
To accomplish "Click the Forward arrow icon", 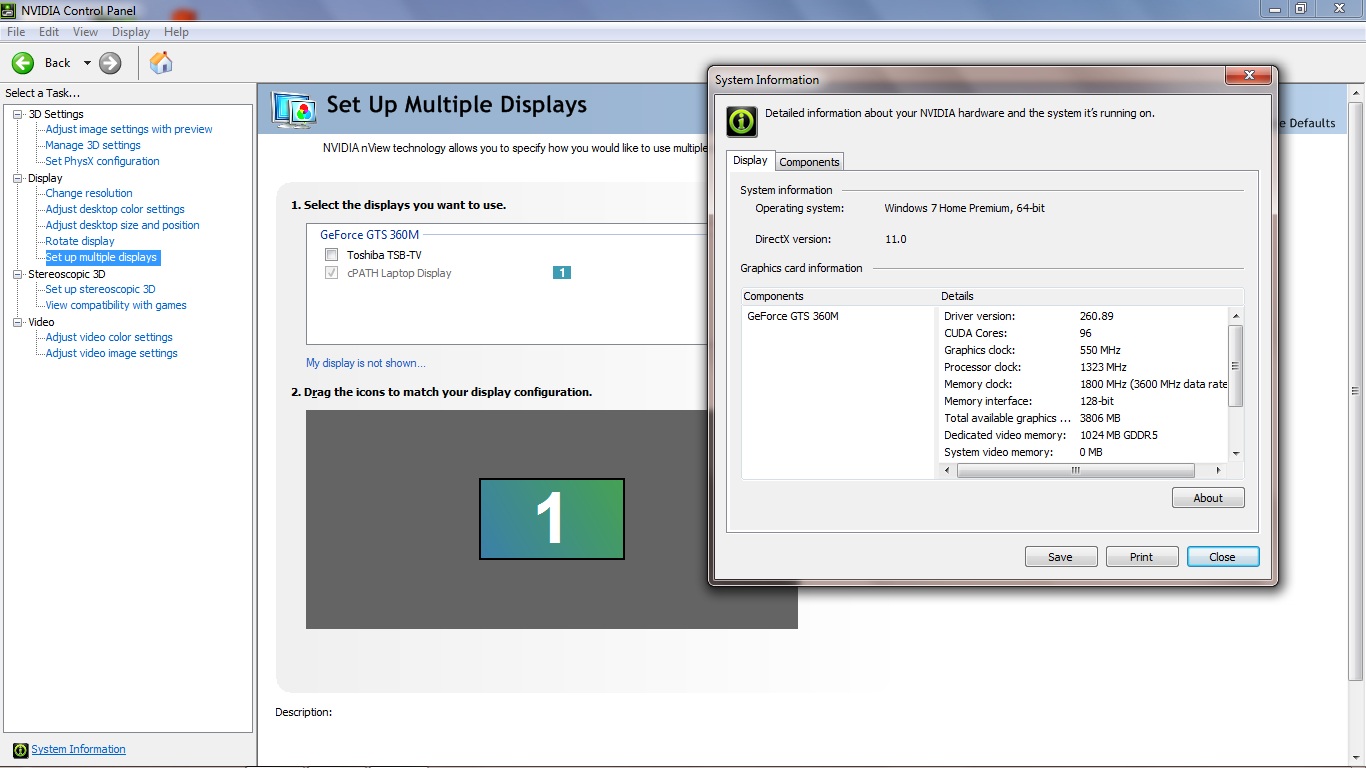I will tap(110, 63).
